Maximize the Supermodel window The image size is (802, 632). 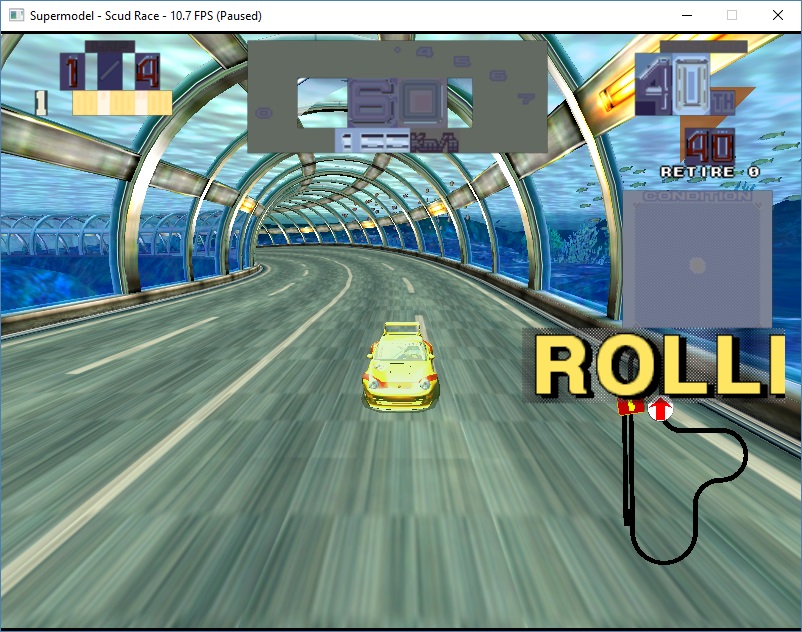(x=732, y=15)
